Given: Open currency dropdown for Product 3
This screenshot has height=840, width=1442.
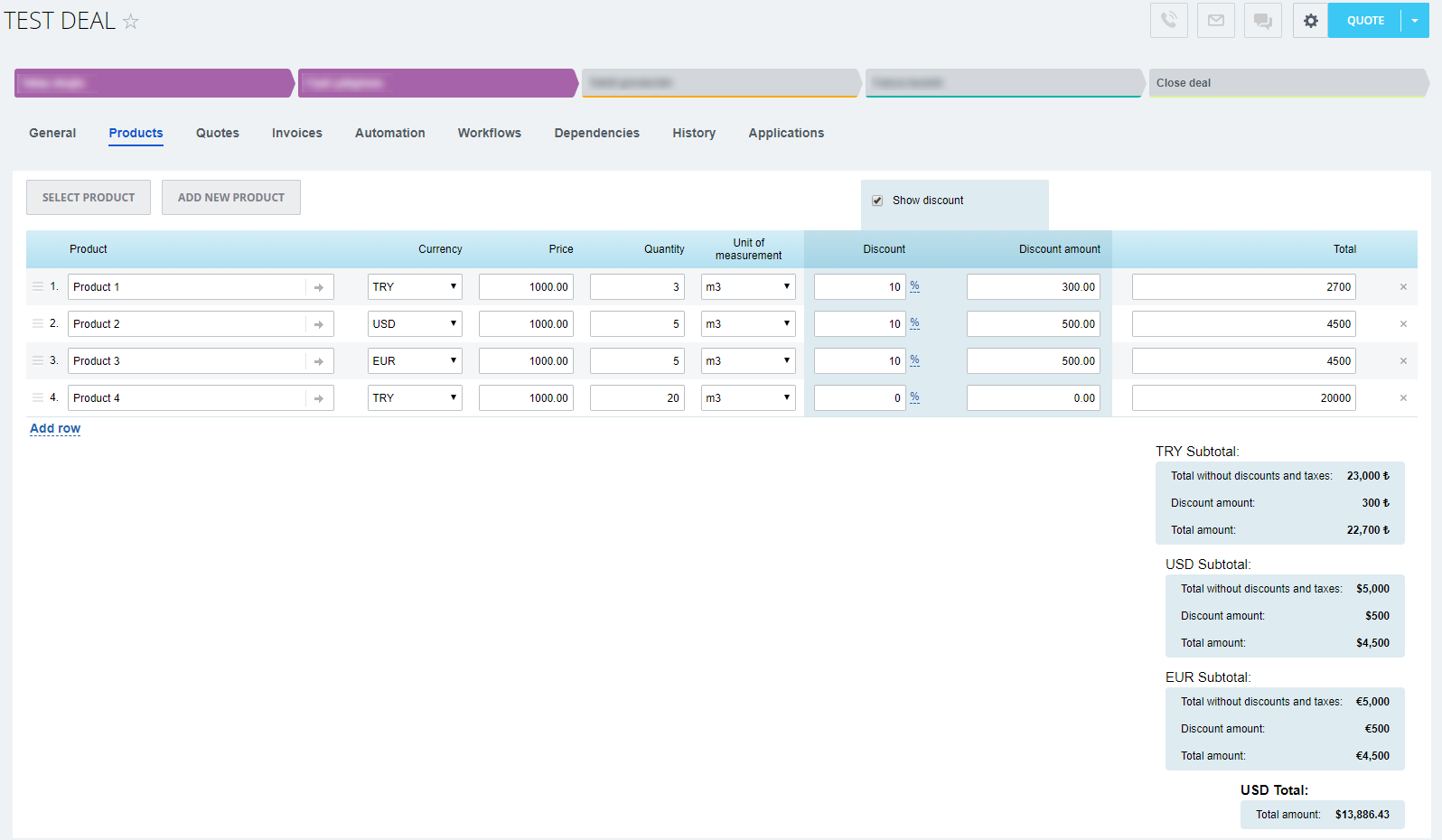Looking at the screenshot, I should (x=415, y=360).
